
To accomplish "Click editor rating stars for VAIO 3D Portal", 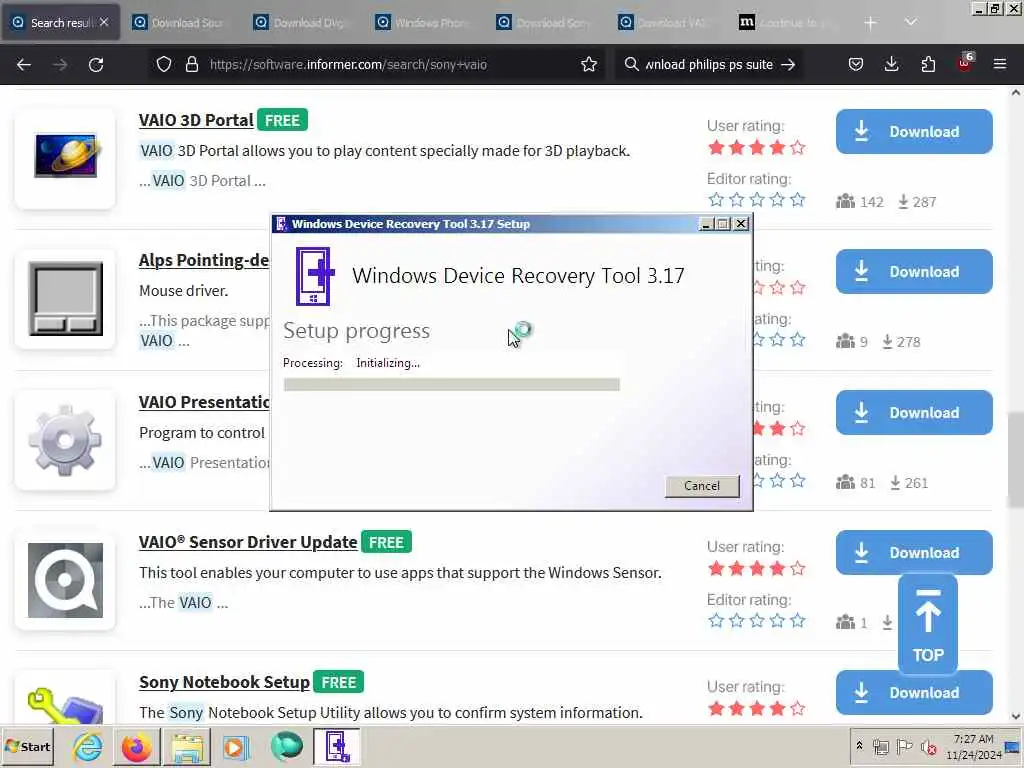I will [756, 200].
